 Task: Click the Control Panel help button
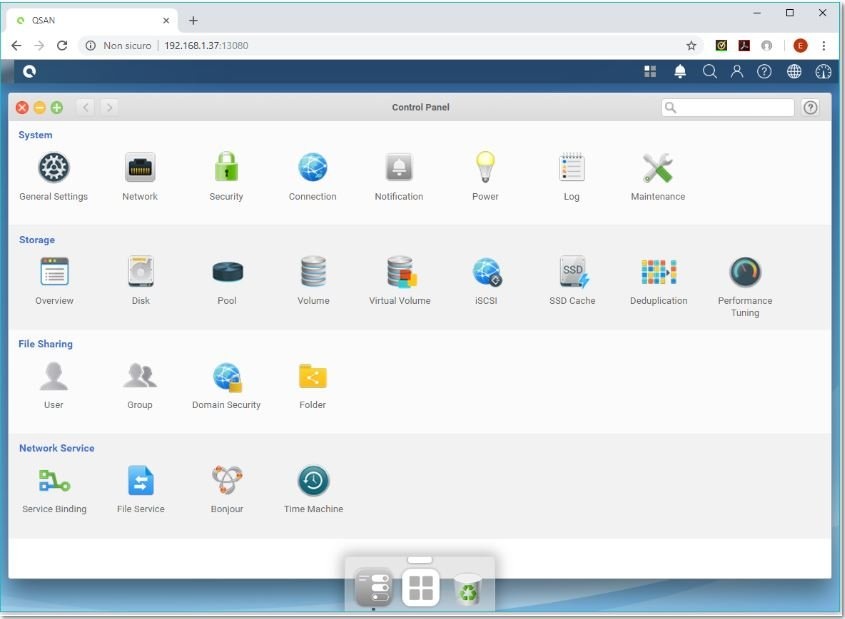pyautogui.click(x=811, y=108)
